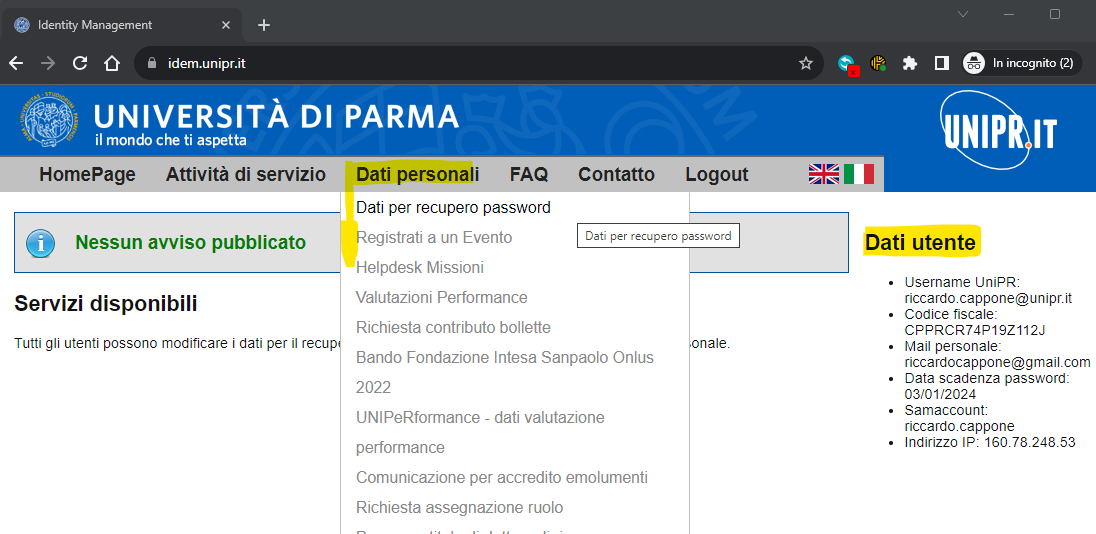
Task: Switch language to English flag
Action: pyautogui.click(x=823, y=174)
